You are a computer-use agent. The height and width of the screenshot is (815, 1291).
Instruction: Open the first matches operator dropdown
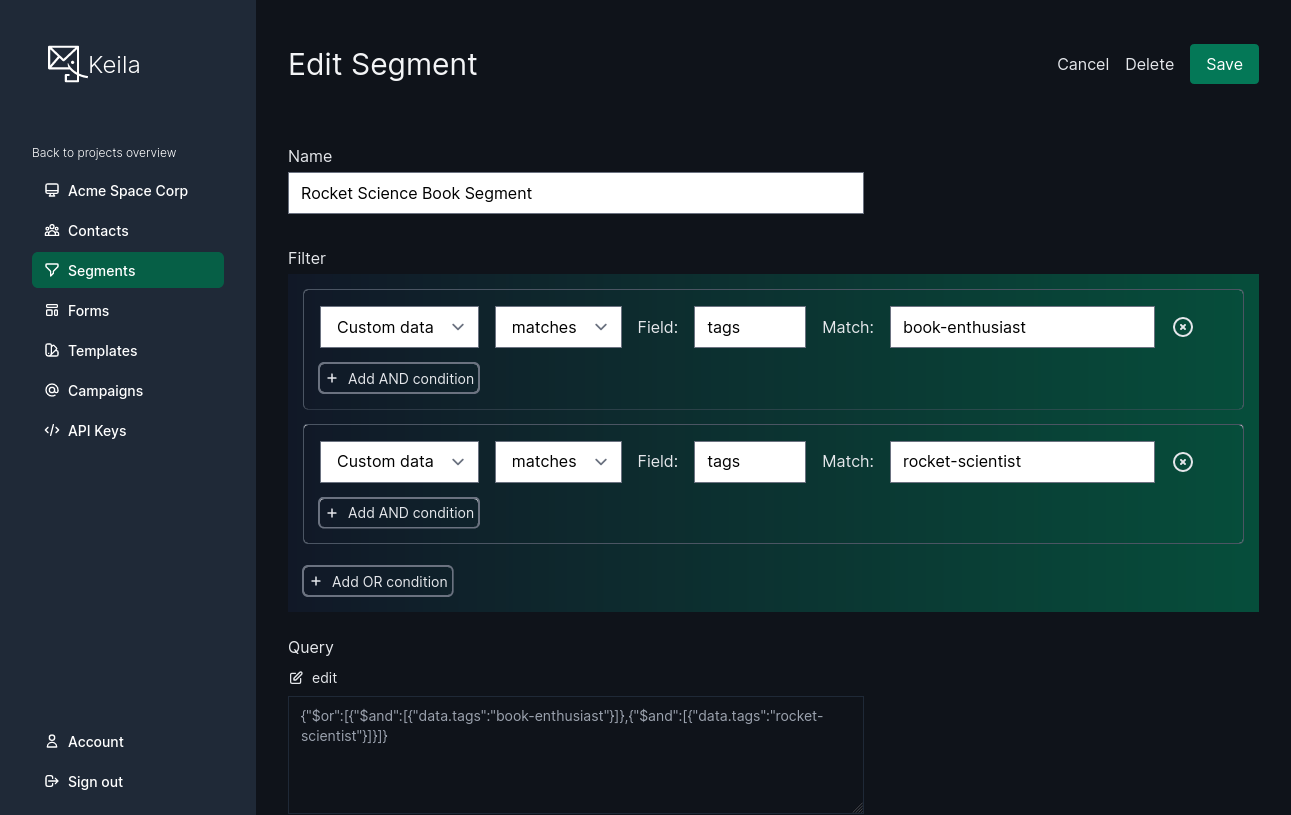(558, 327)
